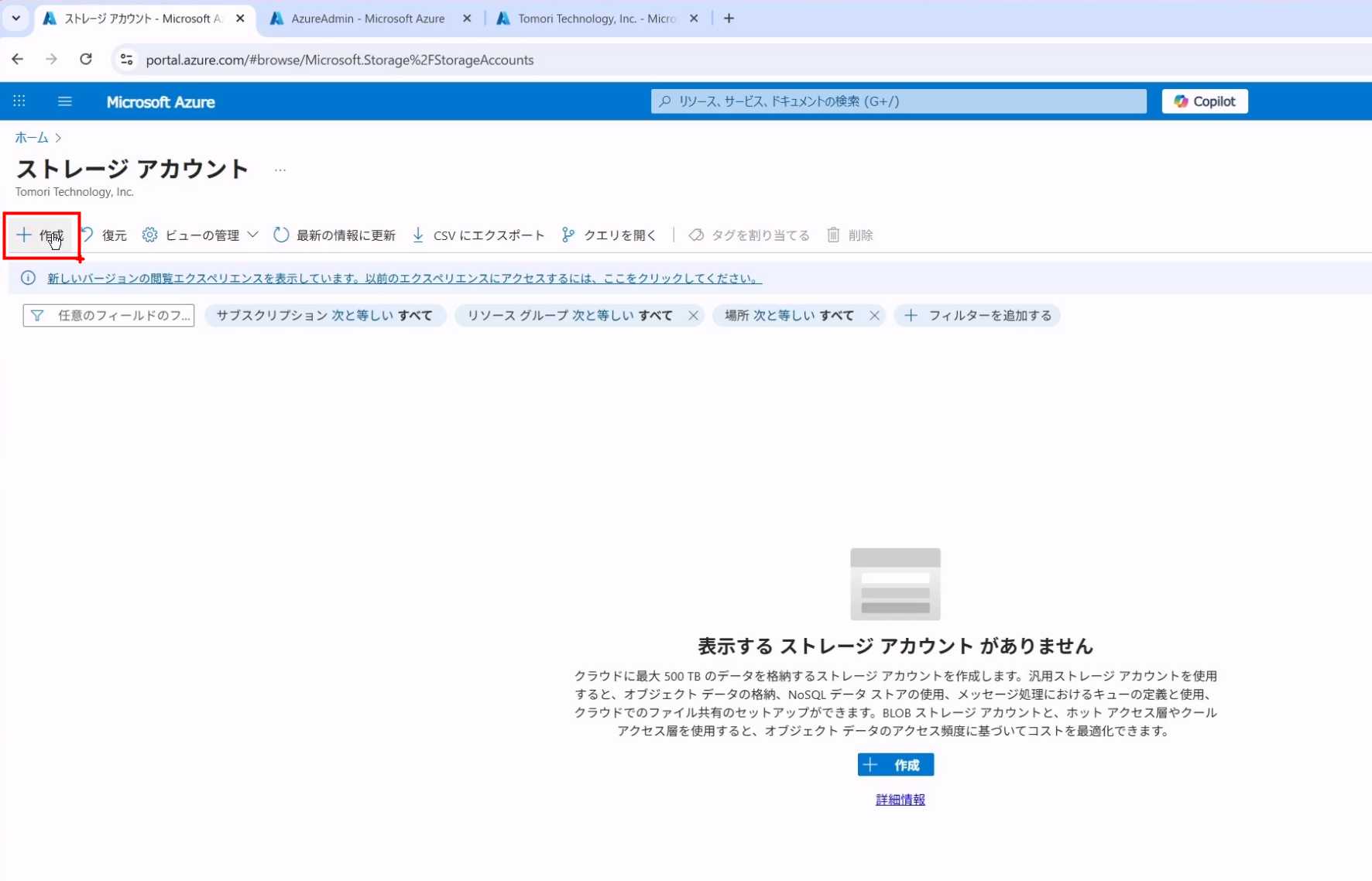Open the サブスクリプション filter pill

coord(324,316)
